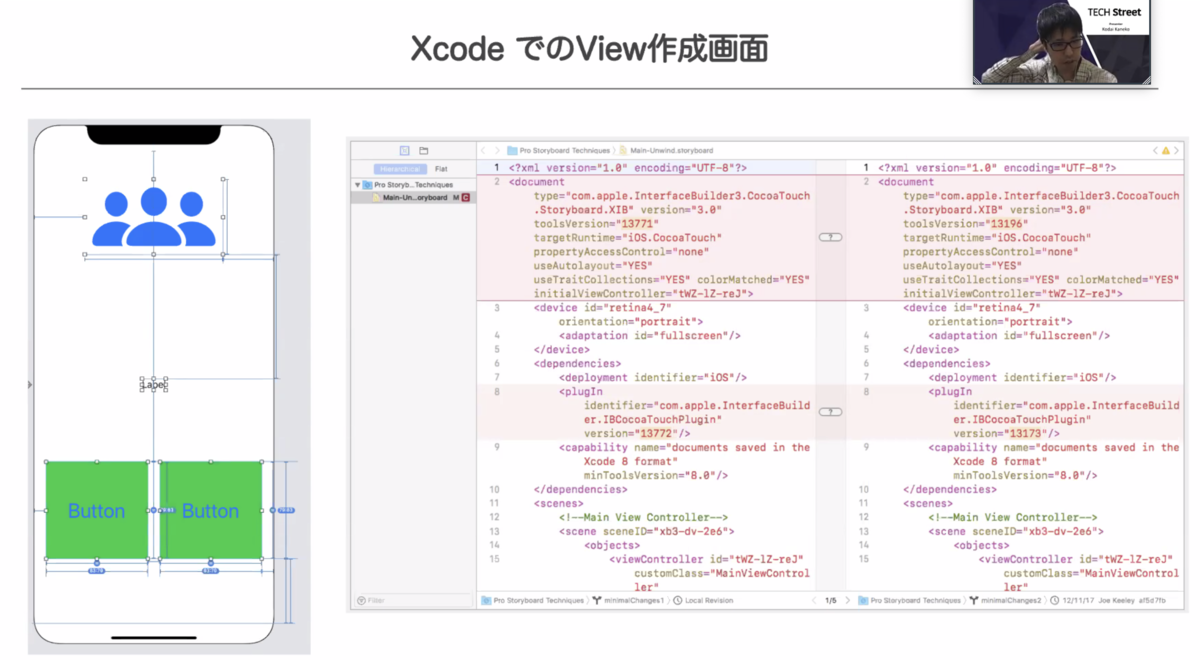Switch to the Flat view tab
This screenshot has width=1200, height=660.
click(441, 169)
